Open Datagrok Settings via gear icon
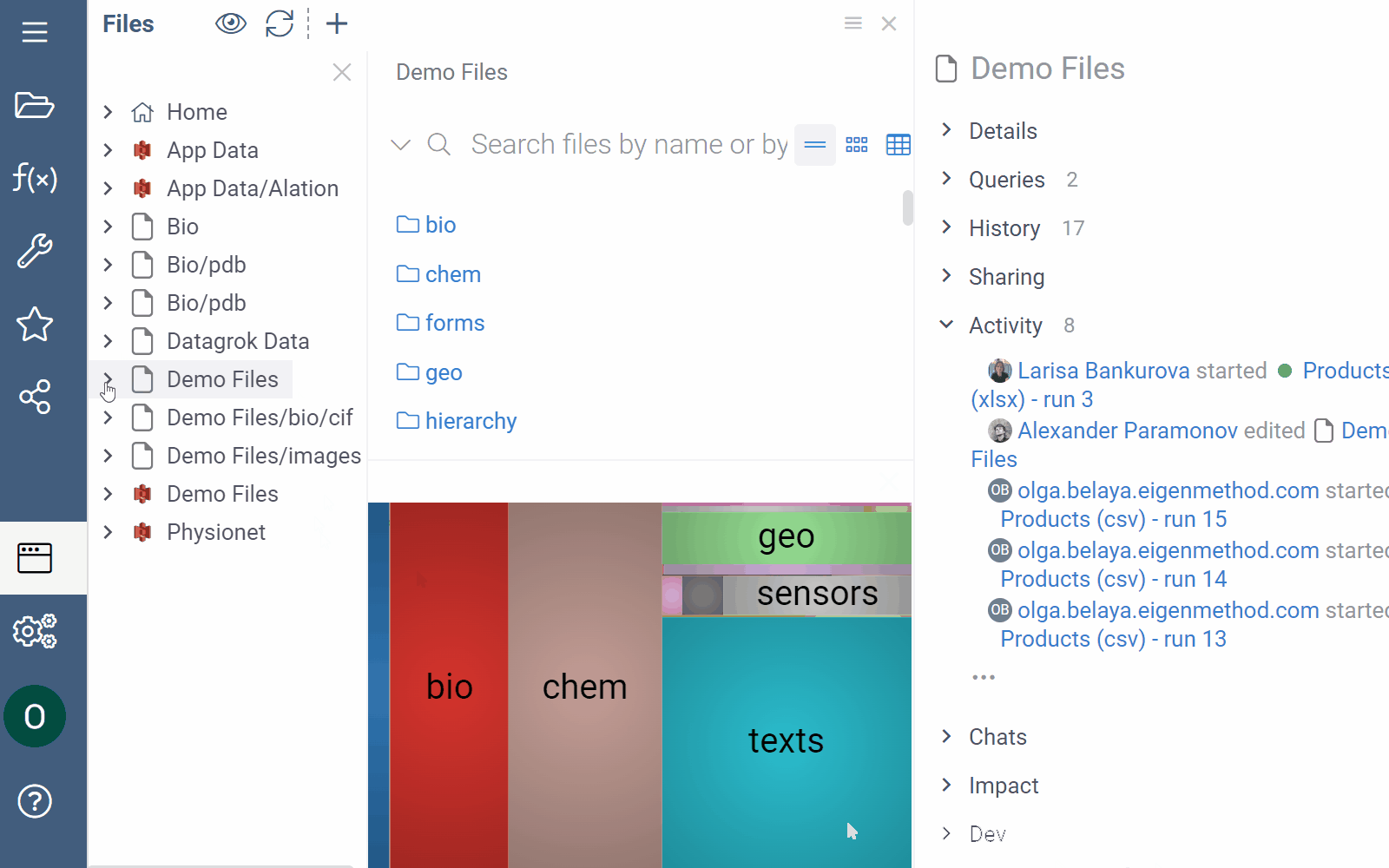Screen dimensions: 1389x868 [35, 632]
